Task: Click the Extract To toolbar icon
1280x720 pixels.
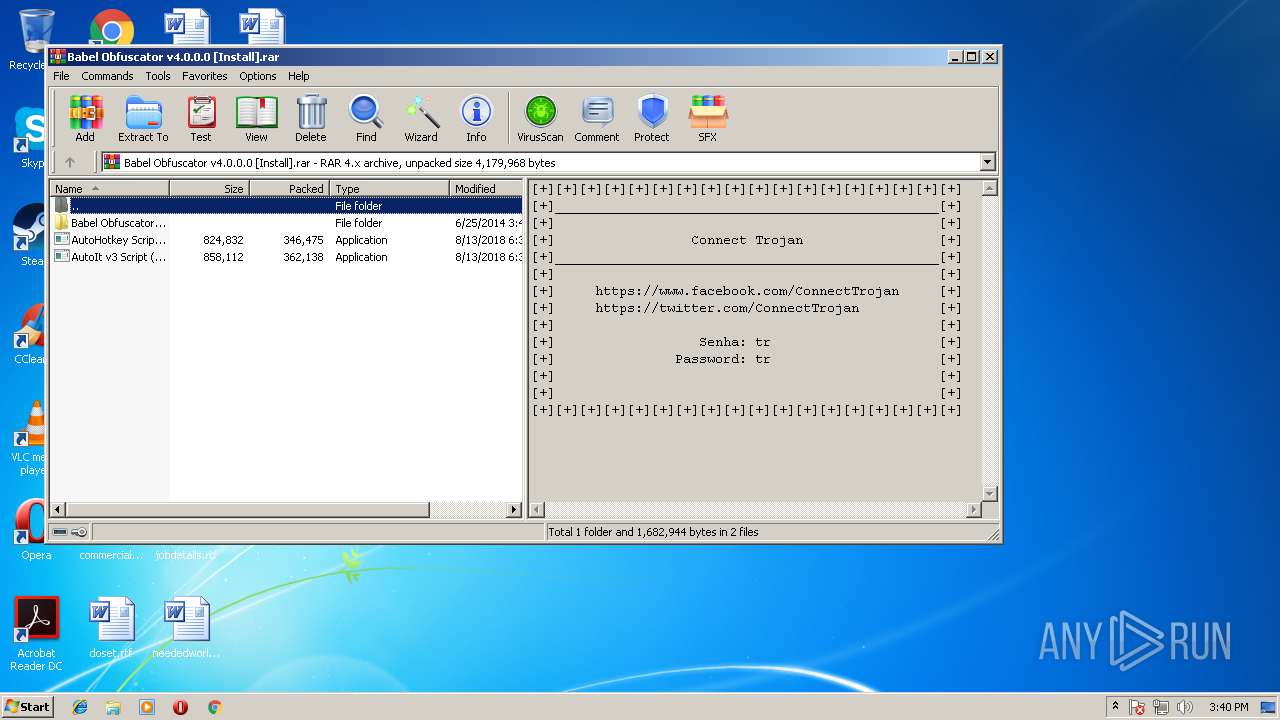Action: (143, 119)
